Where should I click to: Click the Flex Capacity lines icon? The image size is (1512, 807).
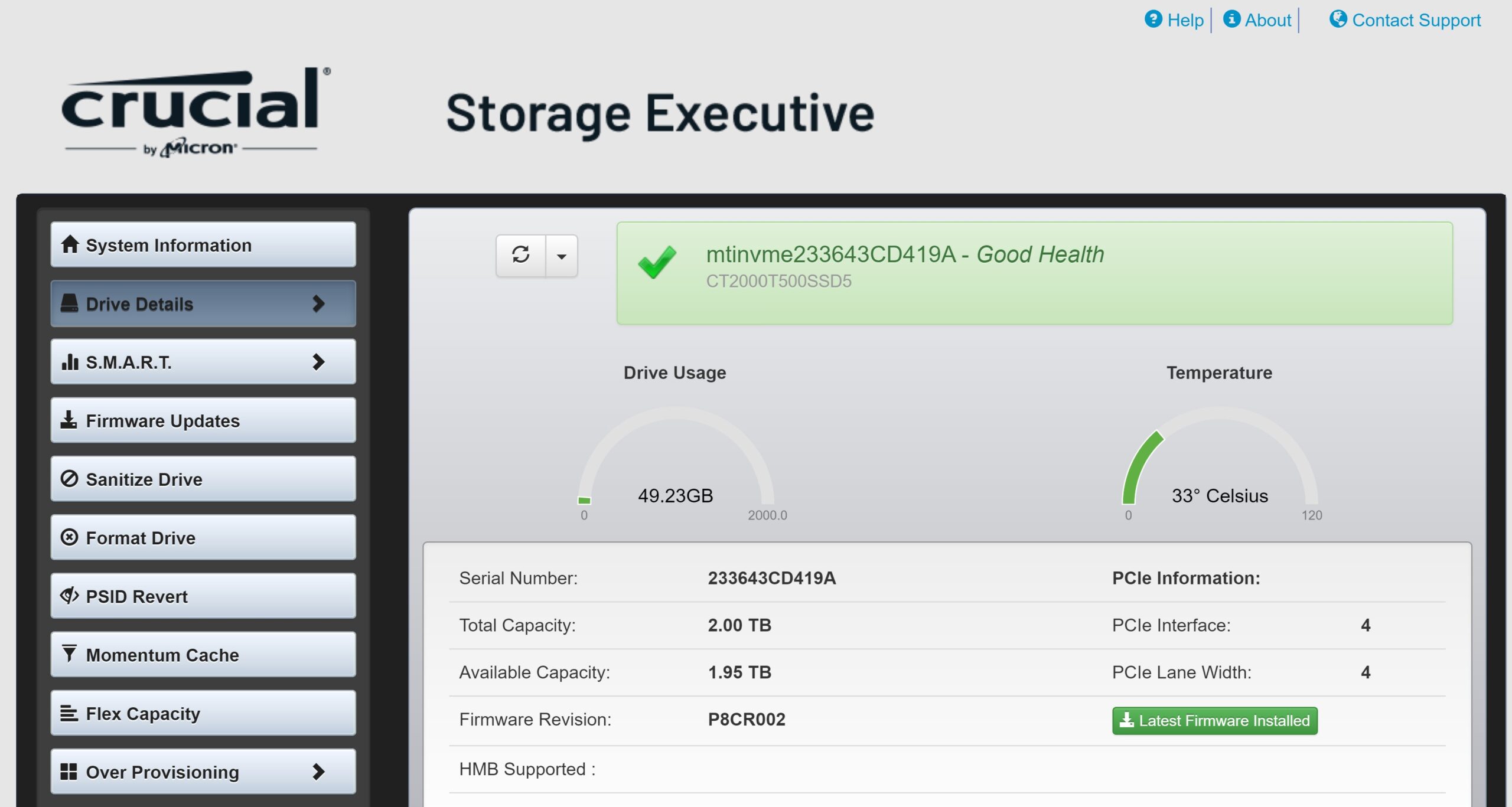point(69,713)
